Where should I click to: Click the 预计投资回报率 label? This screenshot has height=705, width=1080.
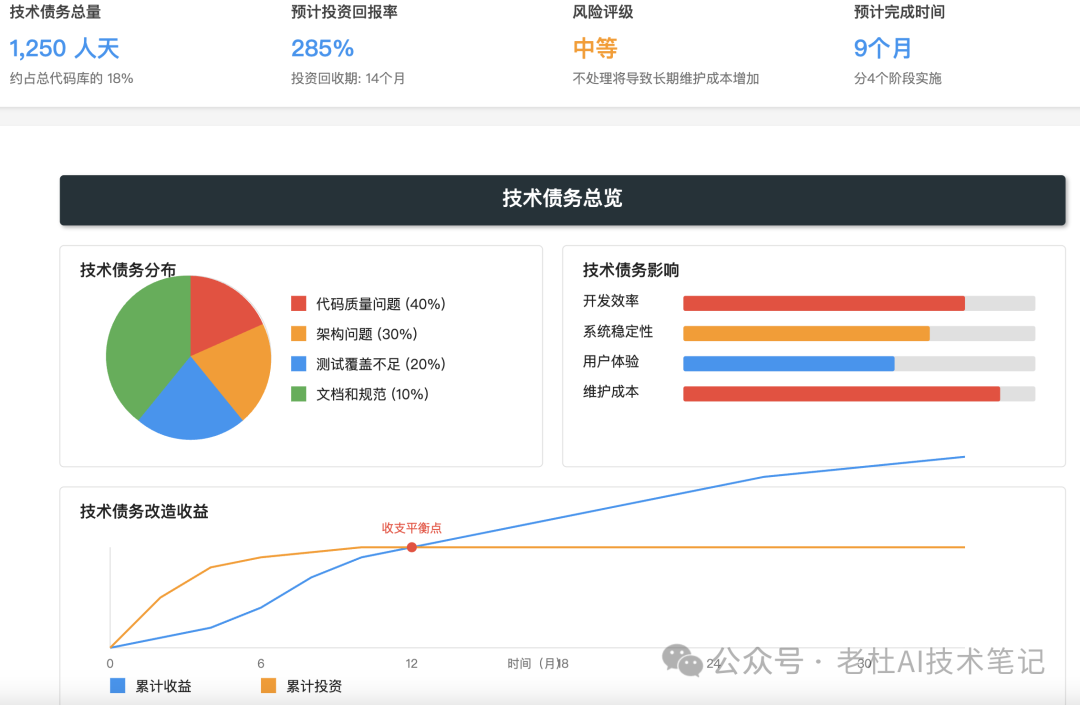click(x=344, y=12)
